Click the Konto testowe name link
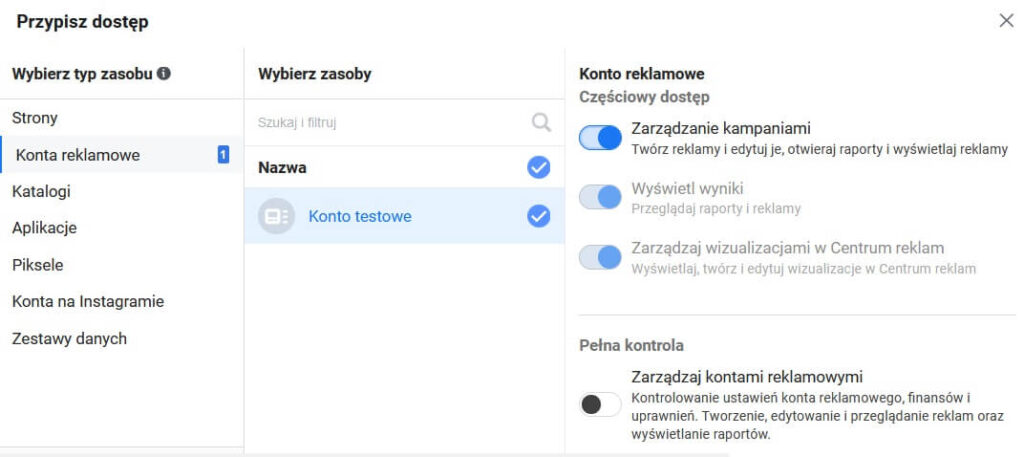 pyautogui.click(x=360, y=216)
